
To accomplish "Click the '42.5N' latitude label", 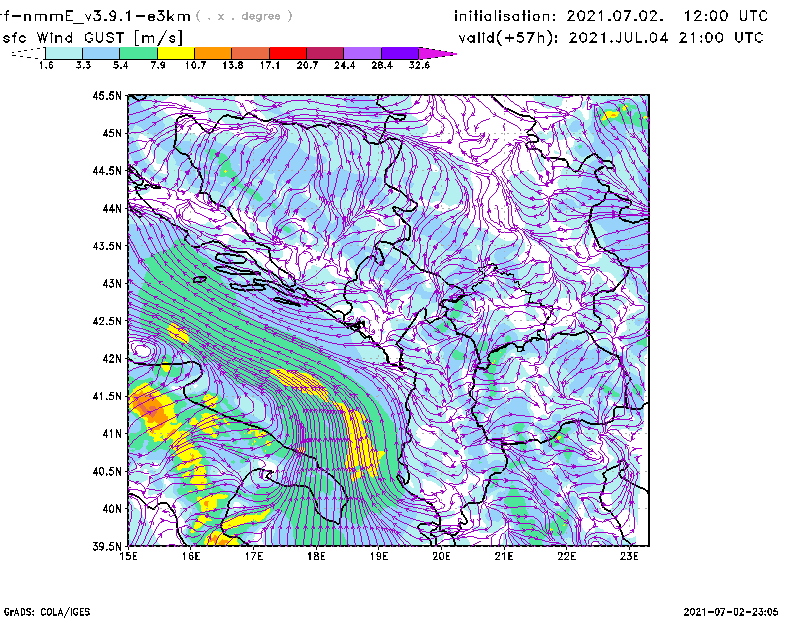I will (107, 321).
